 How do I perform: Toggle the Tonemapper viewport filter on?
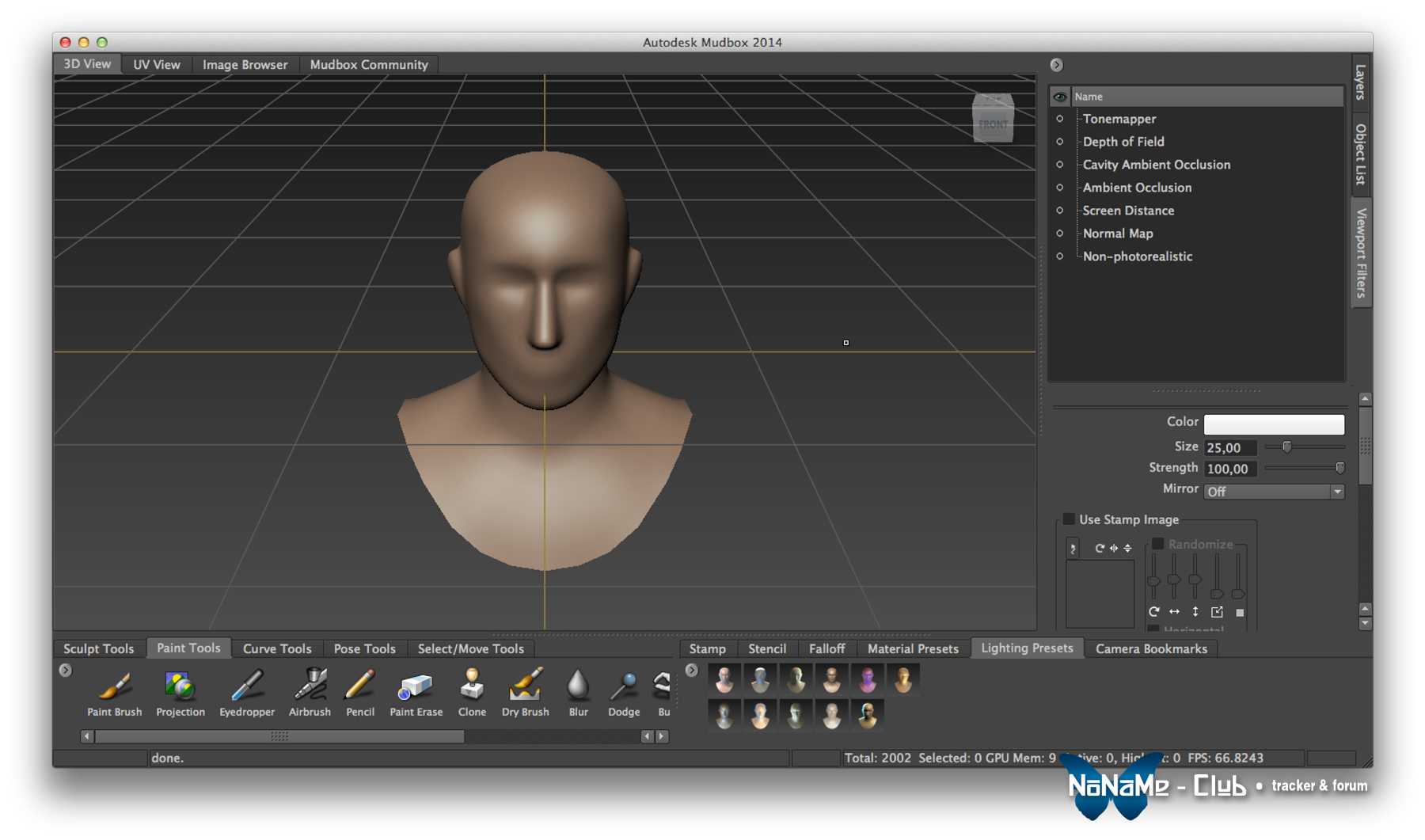pyautogui.click(x=1060, y=119)
